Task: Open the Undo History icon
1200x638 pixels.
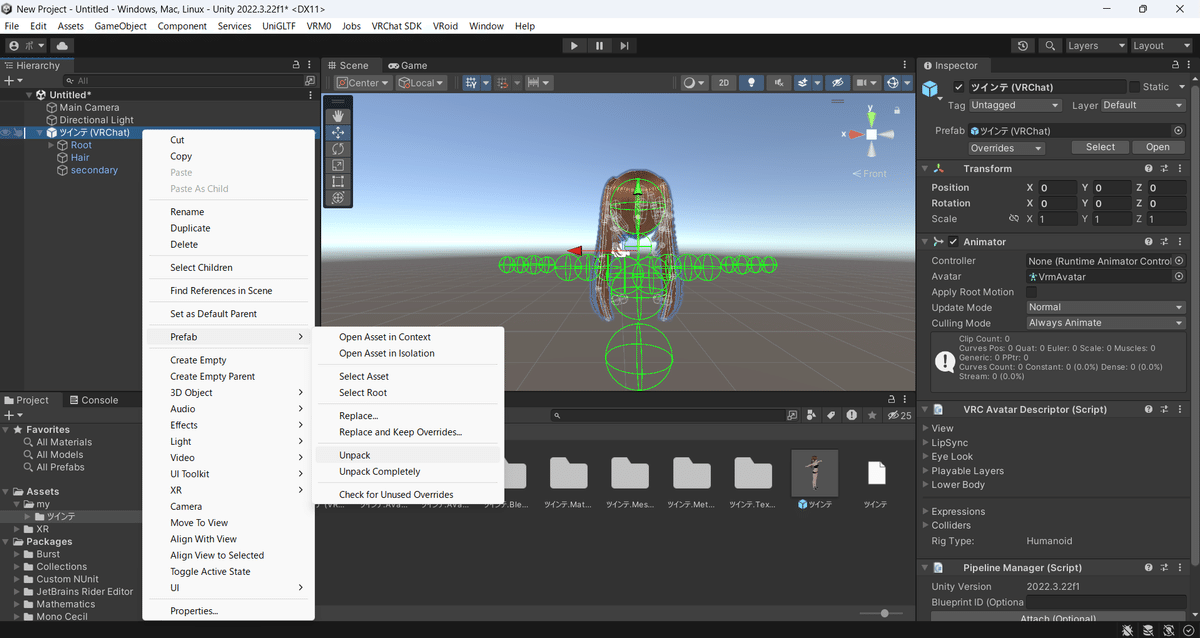Action: click(x=1022, y=46)
